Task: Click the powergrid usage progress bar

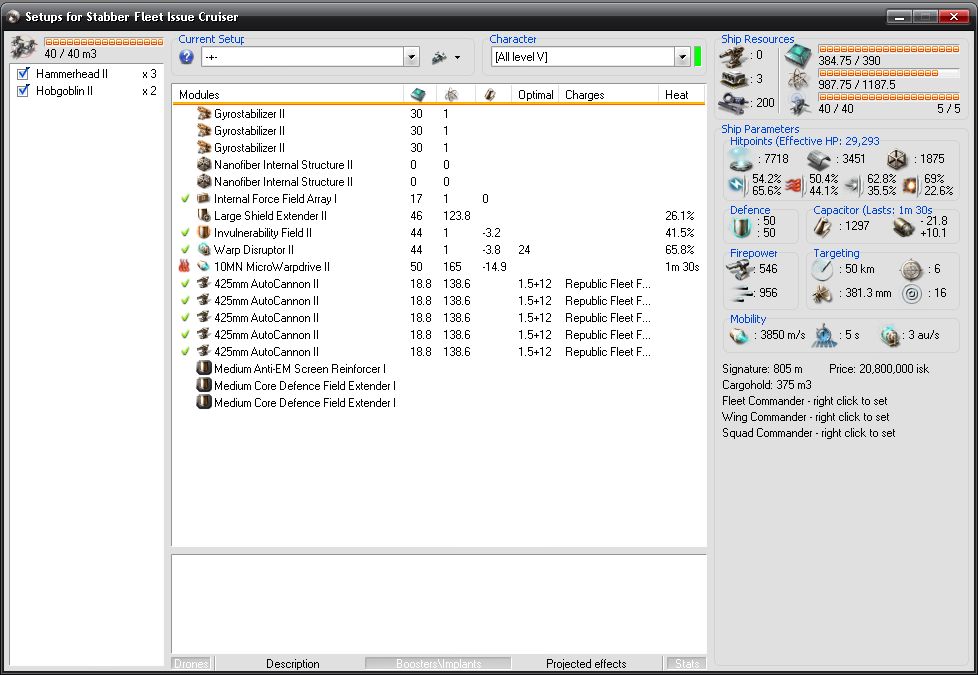Action: point(889,73)
